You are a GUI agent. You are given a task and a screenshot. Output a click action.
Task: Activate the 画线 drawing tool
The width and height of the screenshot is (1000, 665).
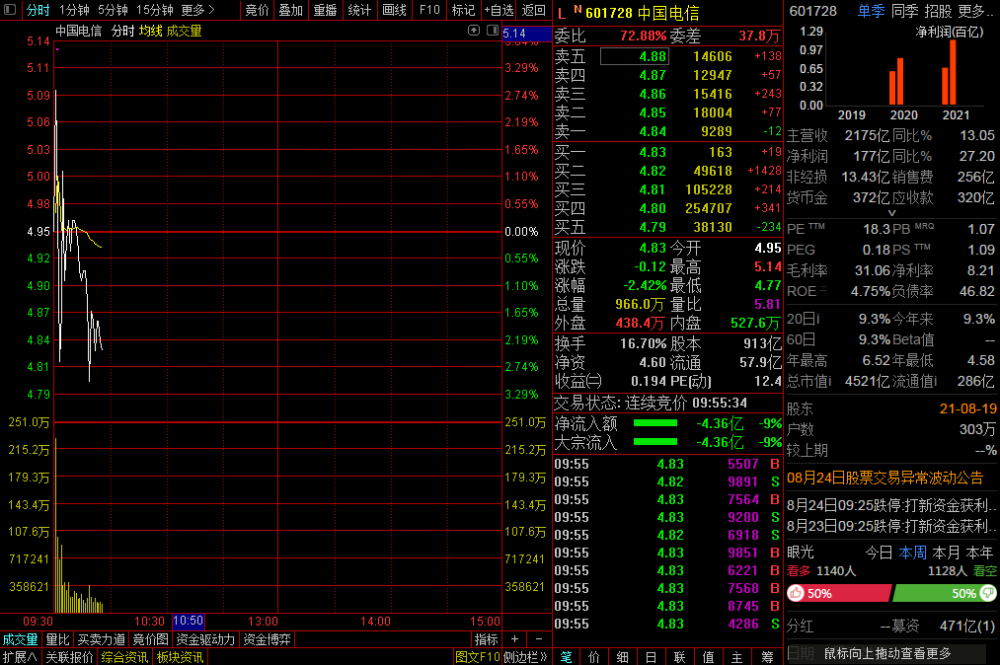coord(394,10)
